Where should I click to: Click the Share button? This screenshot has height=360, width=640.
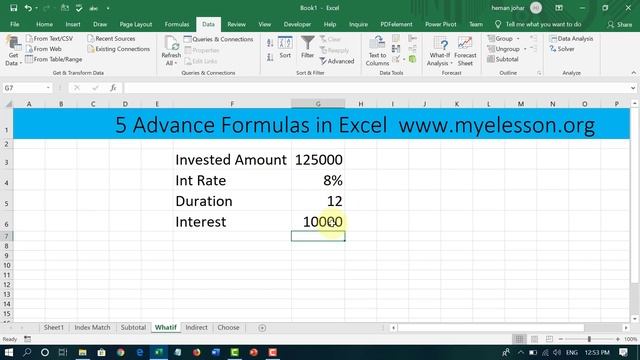tap(619, 24)
